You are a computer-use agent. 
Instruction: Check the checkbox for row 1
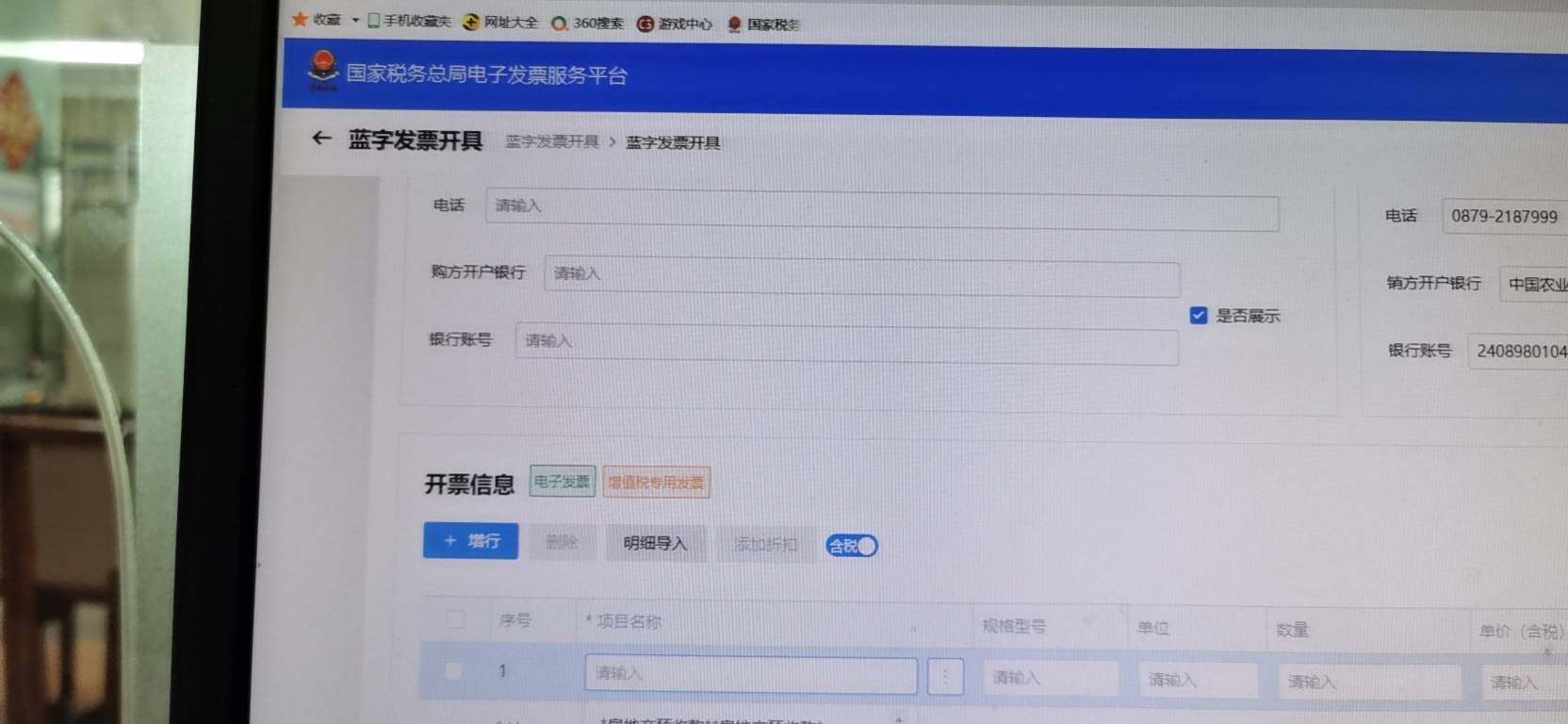453,670
